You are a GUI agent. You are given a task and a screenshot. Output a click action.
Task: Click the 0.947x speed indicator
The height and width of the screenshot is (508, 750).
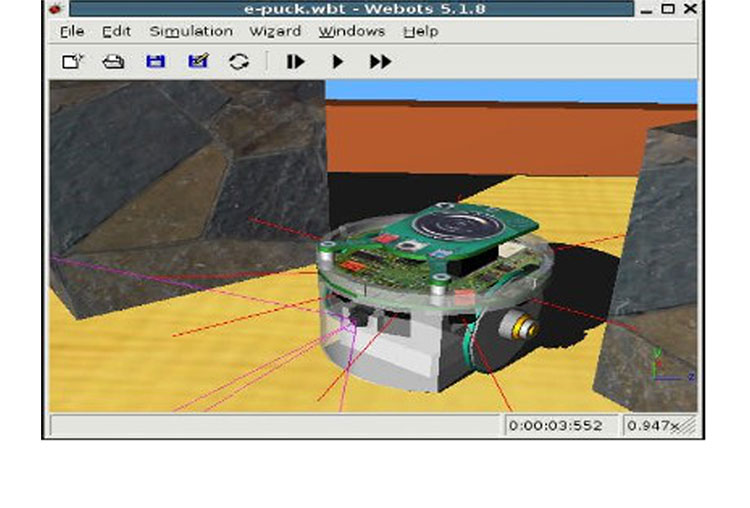(x=652, y=426)
